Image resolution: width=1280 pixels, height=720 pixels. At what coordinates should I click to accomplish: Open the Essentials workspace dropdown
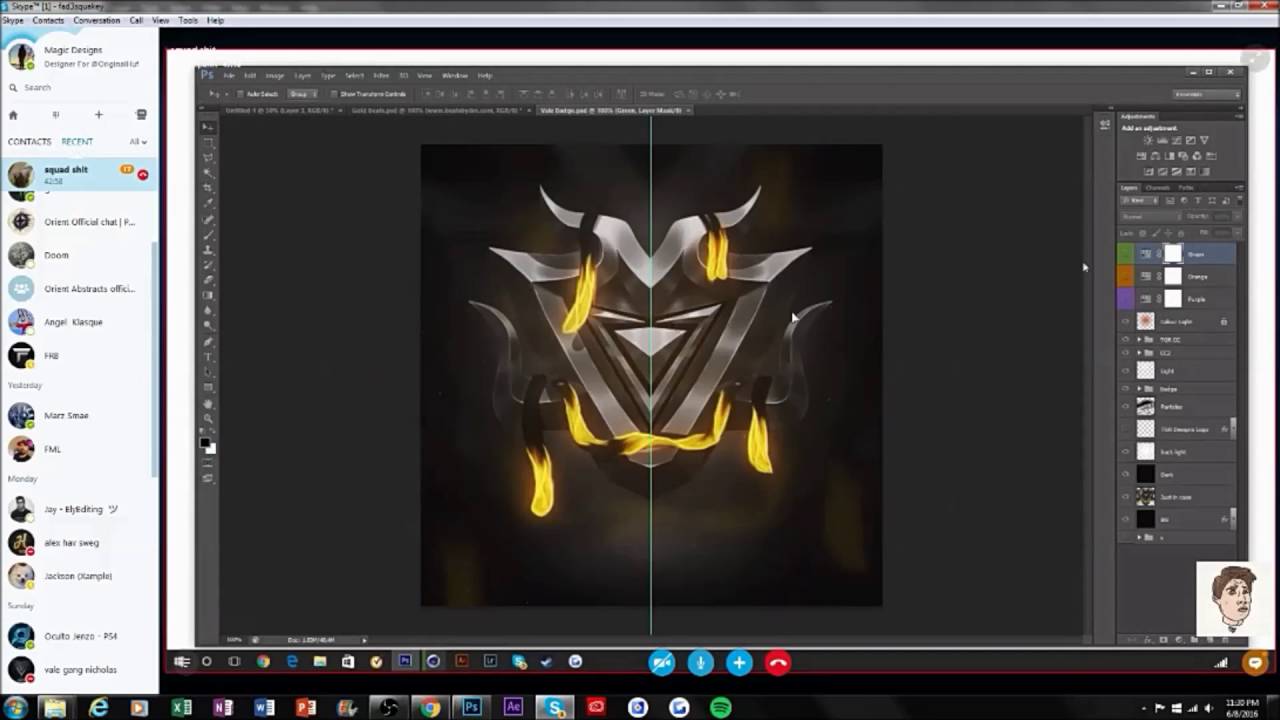(x=1206, y=94)
